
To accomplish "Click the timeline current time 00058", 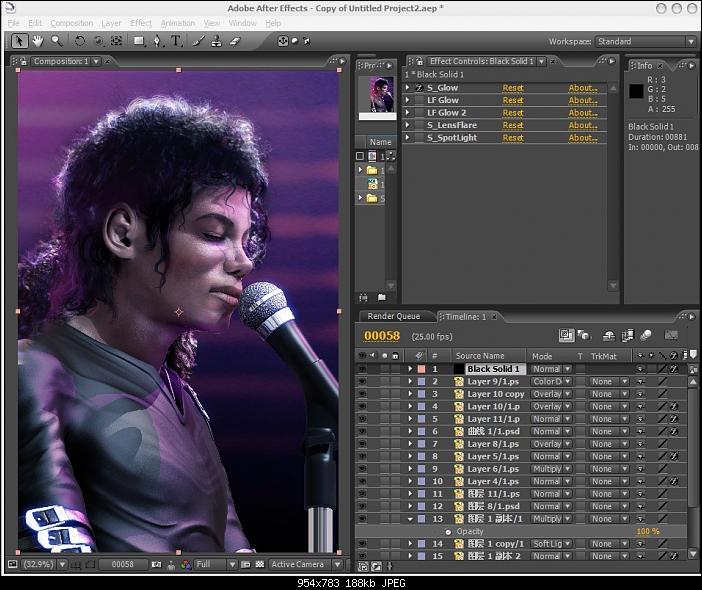I will coord(382,336).
